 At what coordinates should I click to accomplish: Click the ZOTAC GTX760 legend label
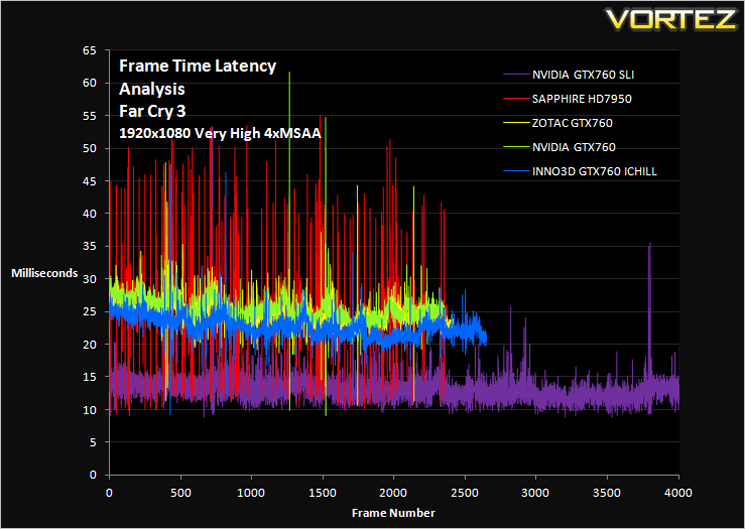point(572,124)
